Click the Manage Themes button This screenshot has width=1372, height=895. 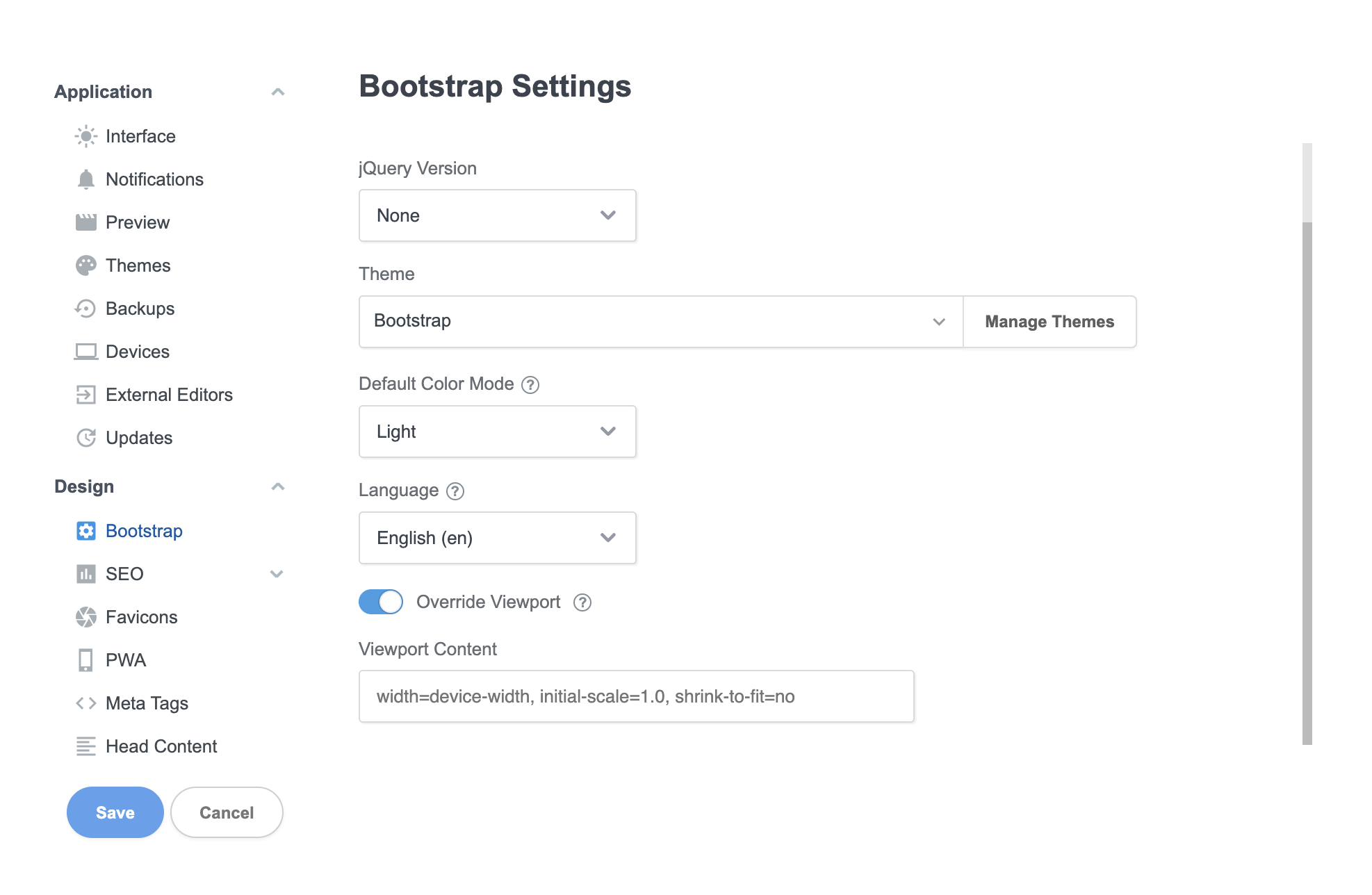click(x=1050, y=322)
